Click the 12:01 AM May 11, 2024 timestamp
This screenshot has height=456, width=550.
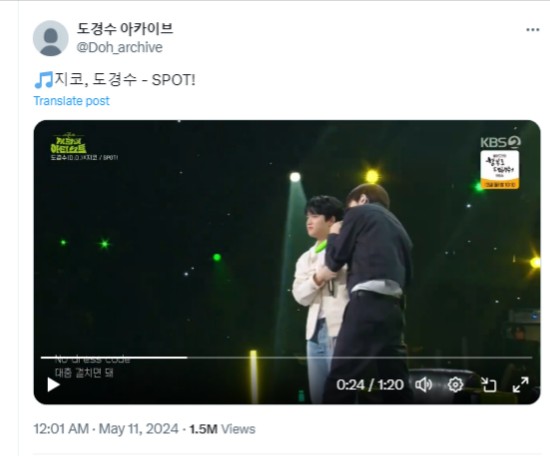click(106, 429)
